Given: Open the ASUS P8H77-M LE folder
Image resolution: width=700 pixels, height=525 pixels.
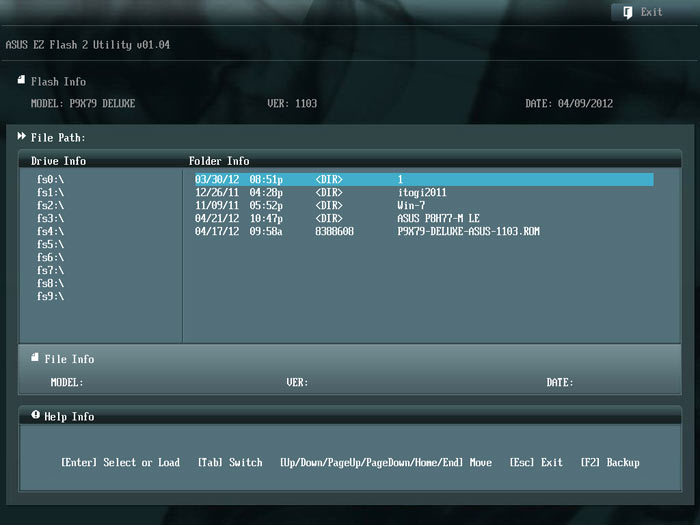Looking at the screenshot, I should tap(438, 218).
